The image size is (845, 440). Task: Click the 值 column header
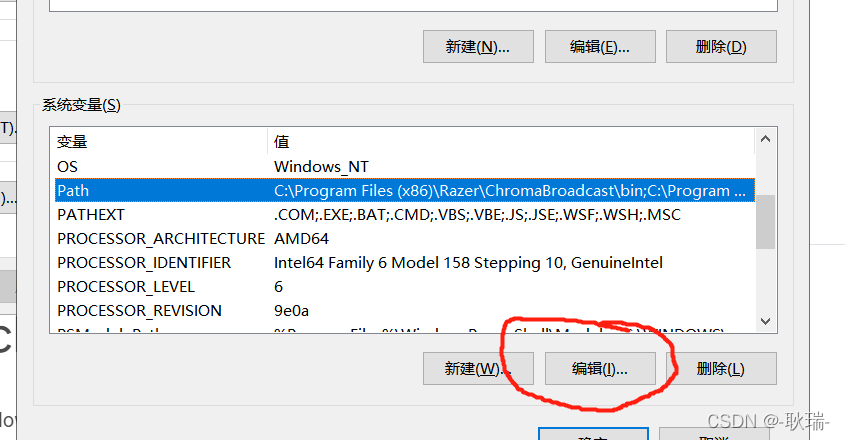click(x=511, y=142)
